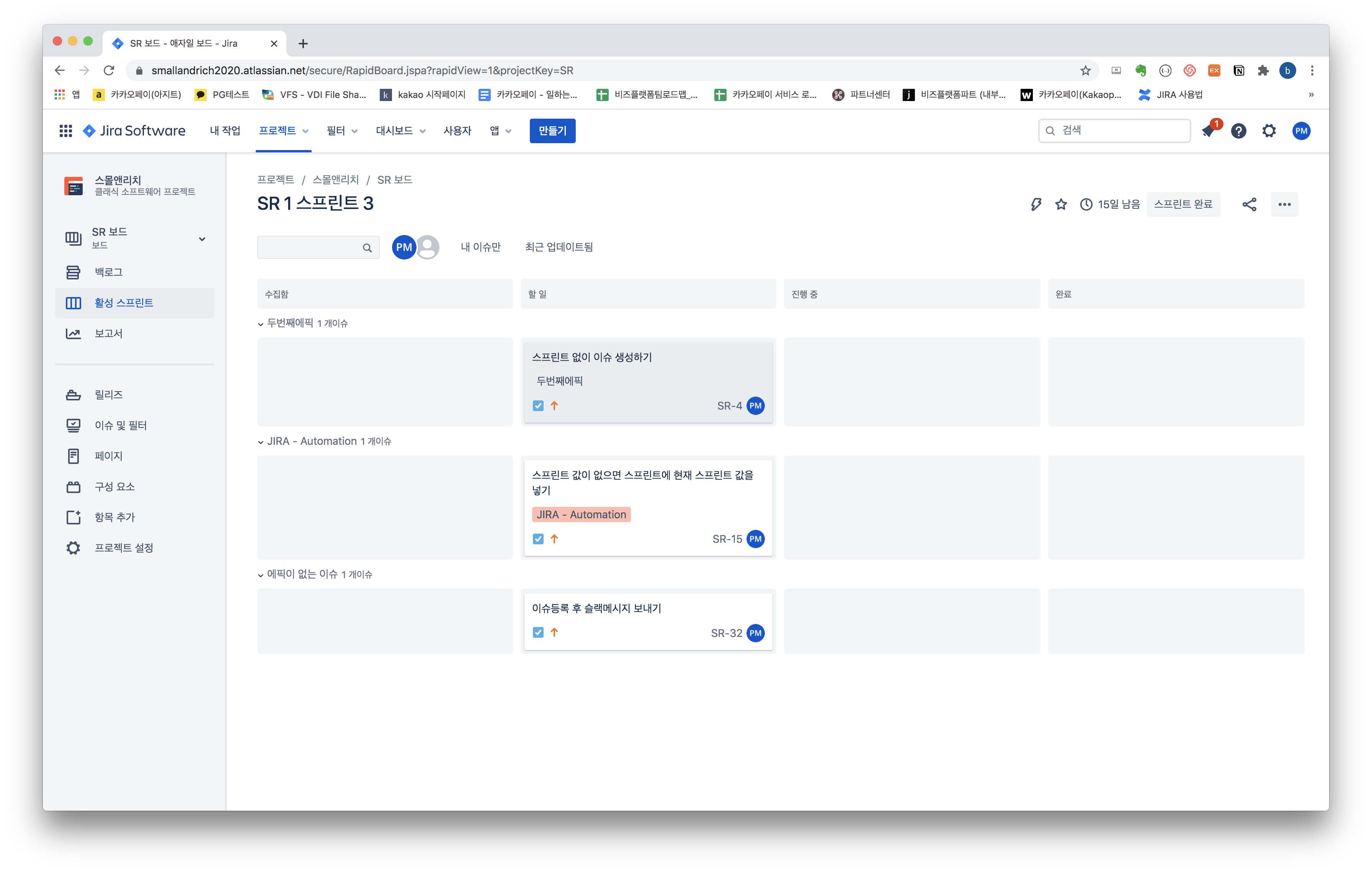Toggle the 내 이슈만 quick filter
Screen dimensions: 1372x872
coord(480,247)
